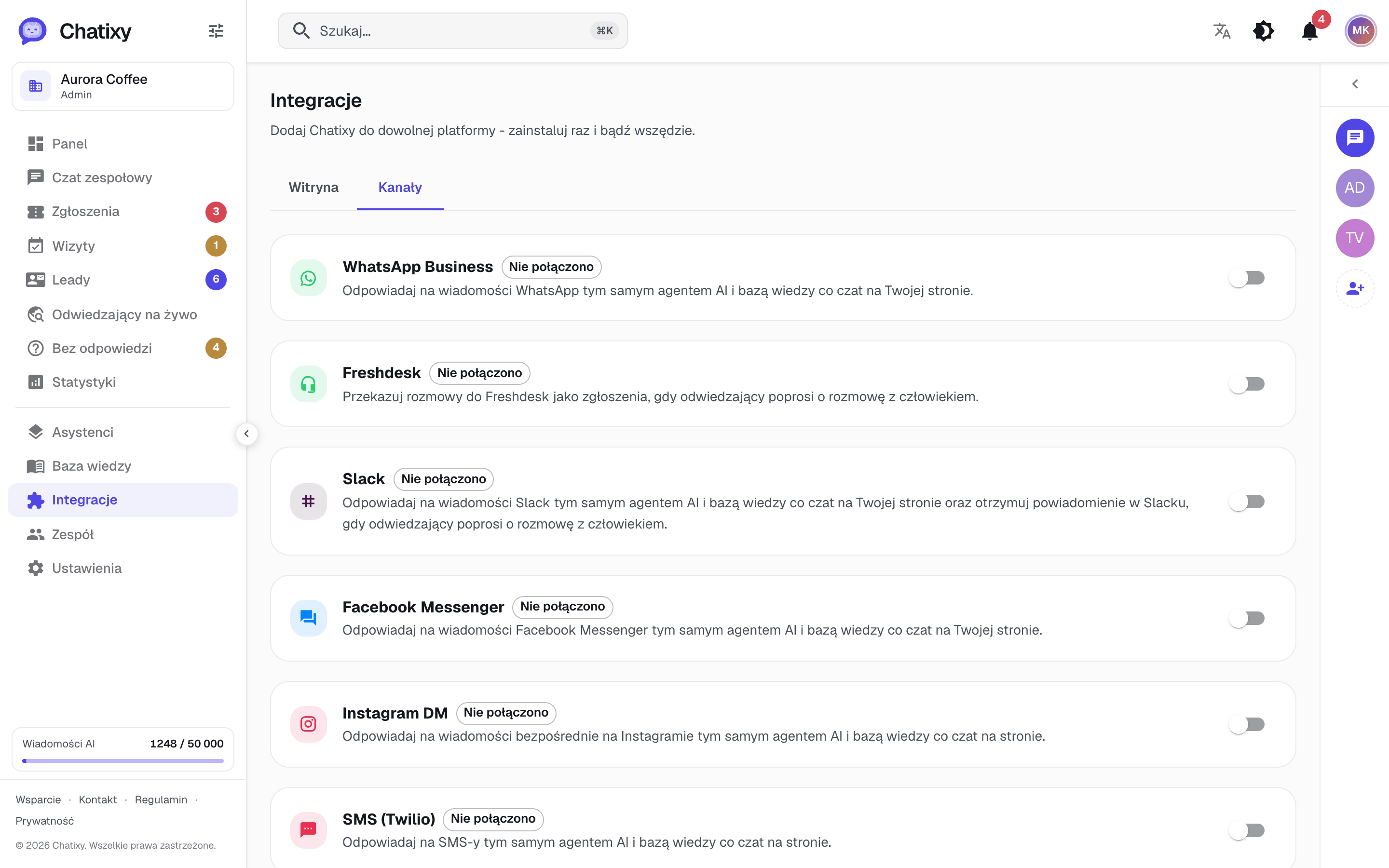Enable the Instagram DM toggle

1247,724
